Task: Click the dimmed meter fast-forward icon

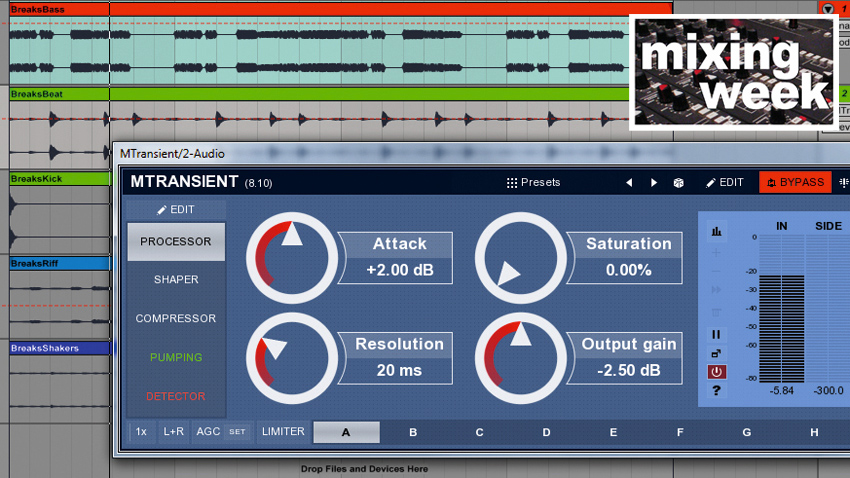Action: (x=716, y=290)
